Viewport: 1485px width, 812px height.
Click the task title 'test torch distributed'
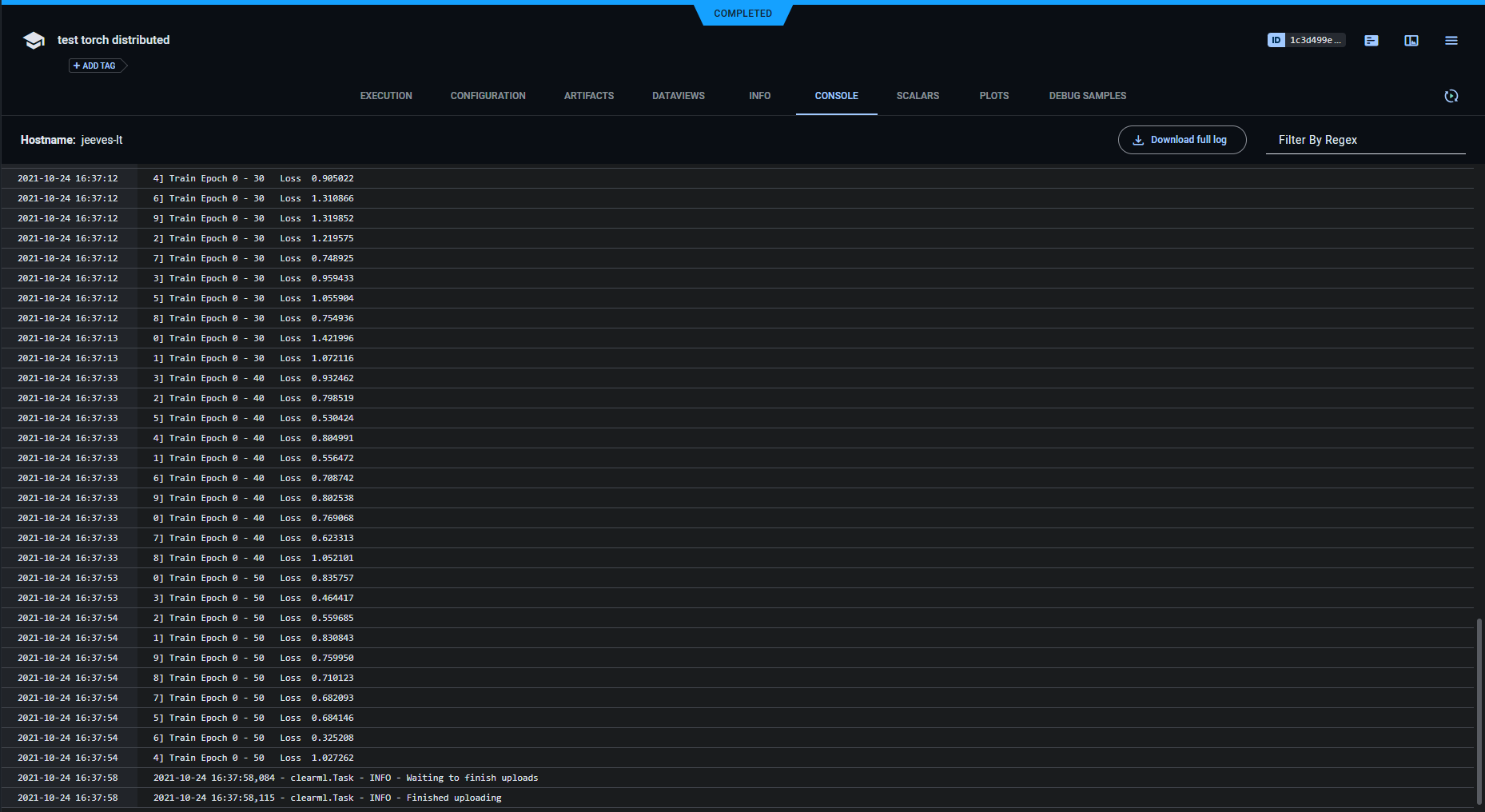[113, 40]
